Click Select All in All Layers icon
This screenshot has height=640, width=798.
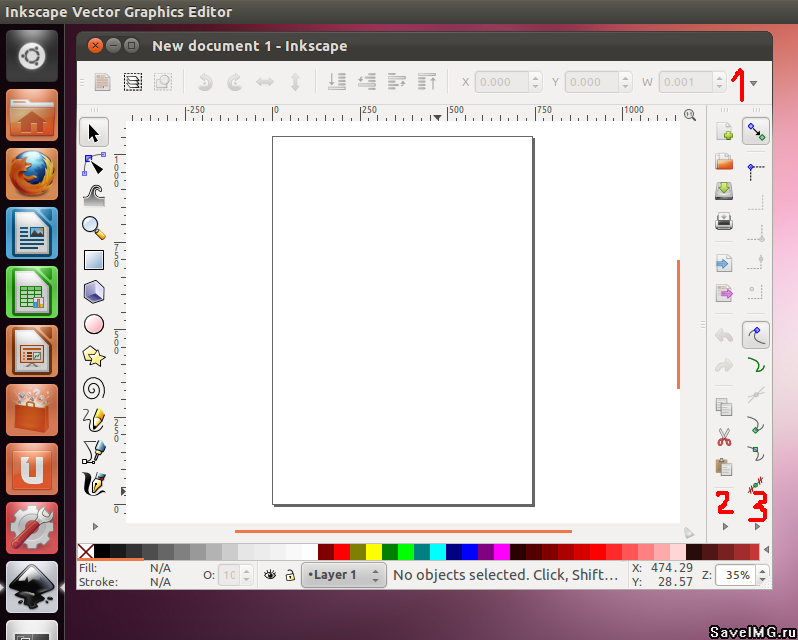click(133, 82)
